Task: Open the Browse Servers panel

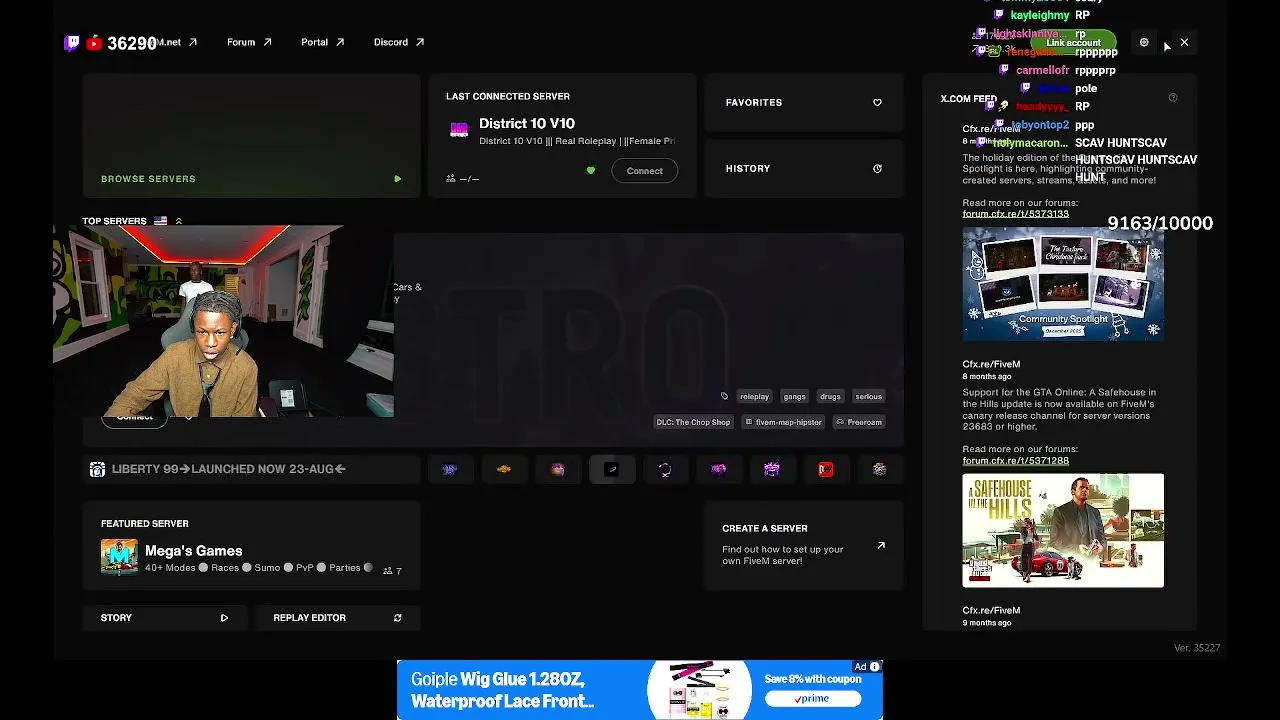Action: click(x=251, y=135)
